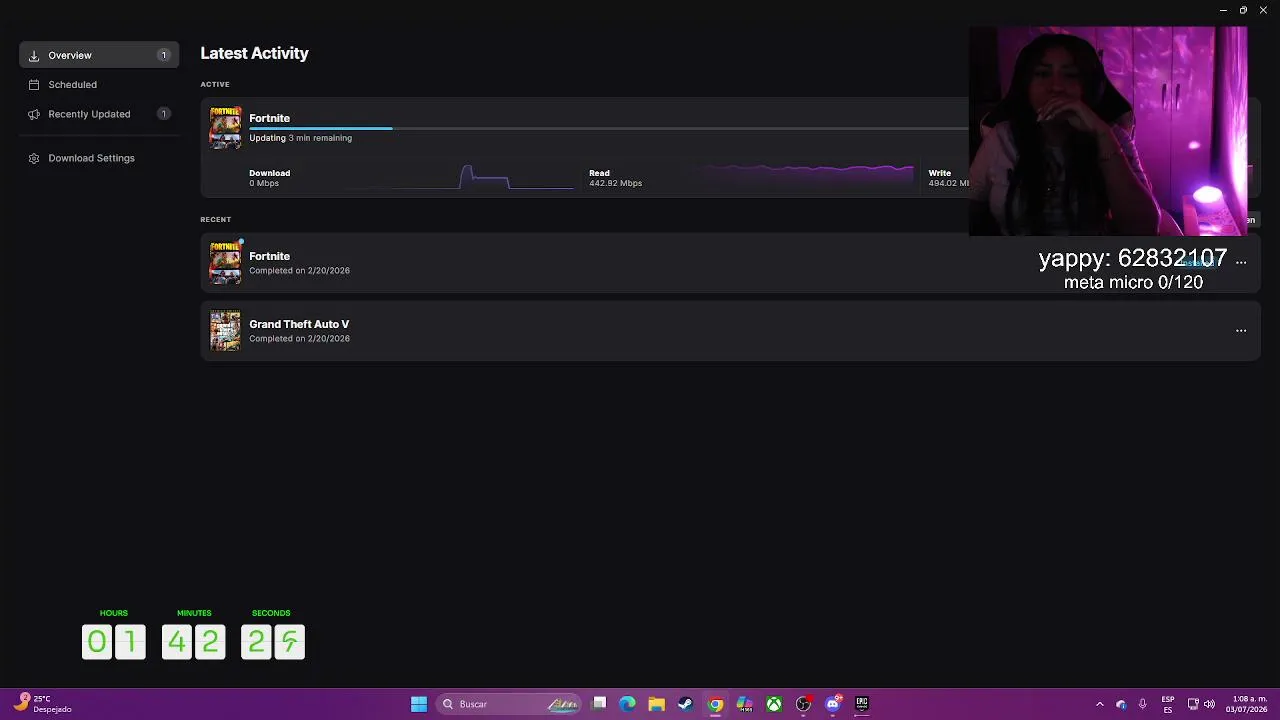The width and height of the screenshot is (1280, 720).
Task: Click the Download Settings gear icon
Action: coord(34,158)
